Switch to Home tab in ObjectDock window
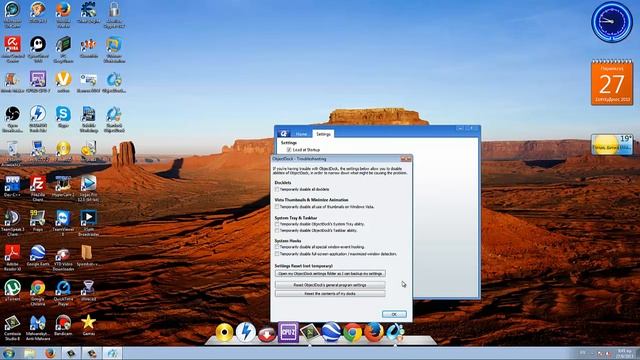Screen dimensions: 640x360 pyautogui.click(x=301, y=134)
